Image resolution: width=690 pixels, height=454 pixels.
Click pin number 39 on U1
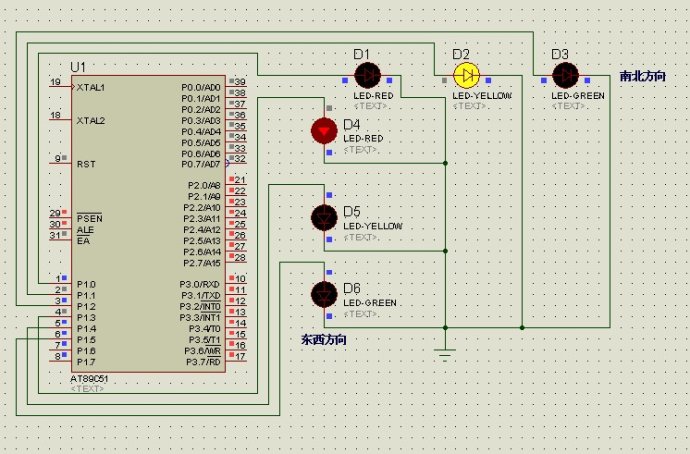pos(240,82)
